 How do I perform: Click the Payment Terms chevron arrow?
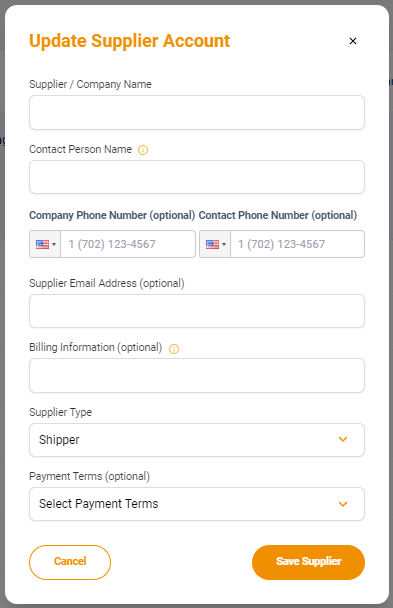[x=343, y=504]
